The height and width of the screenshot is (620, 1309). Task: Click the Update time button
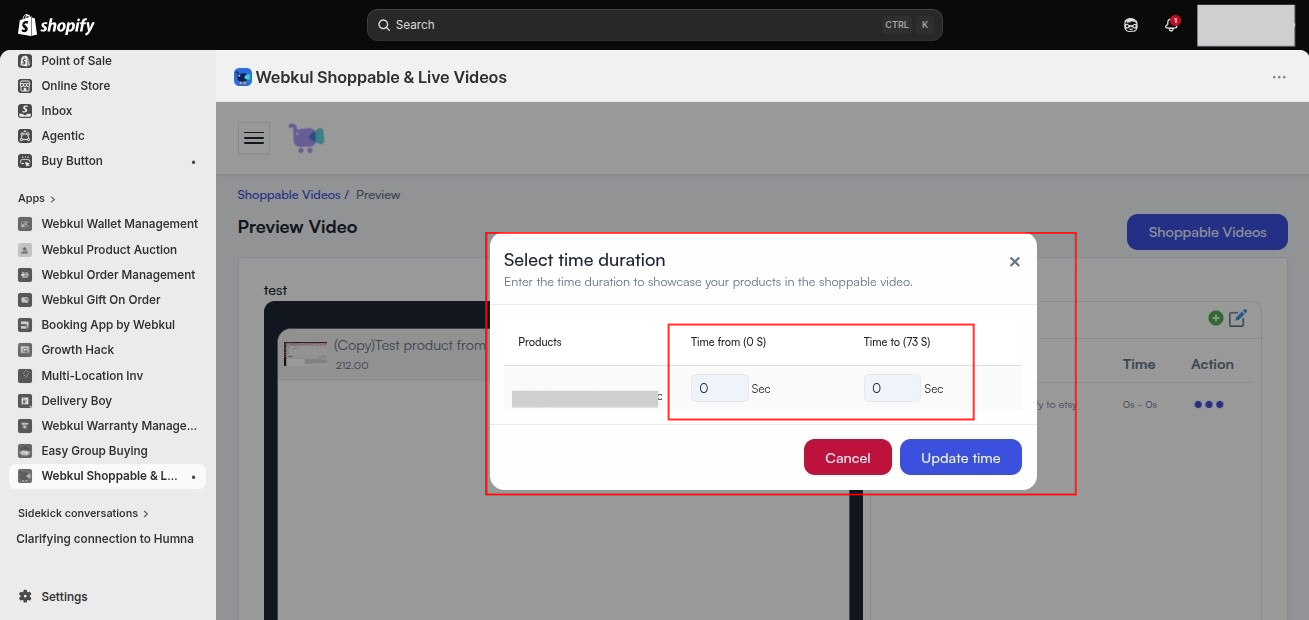click(x=961, y=457)
